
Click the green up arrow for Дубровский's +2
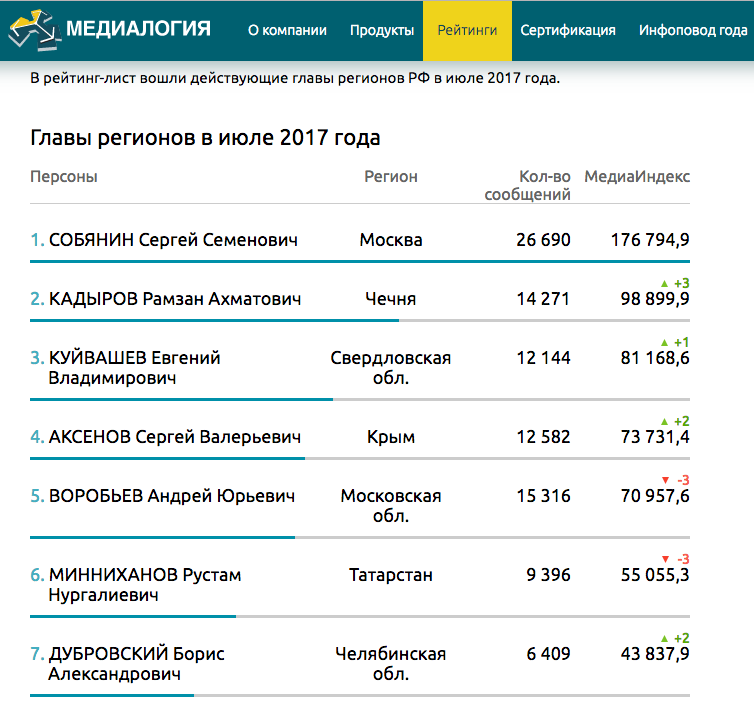tap(665, 639)
